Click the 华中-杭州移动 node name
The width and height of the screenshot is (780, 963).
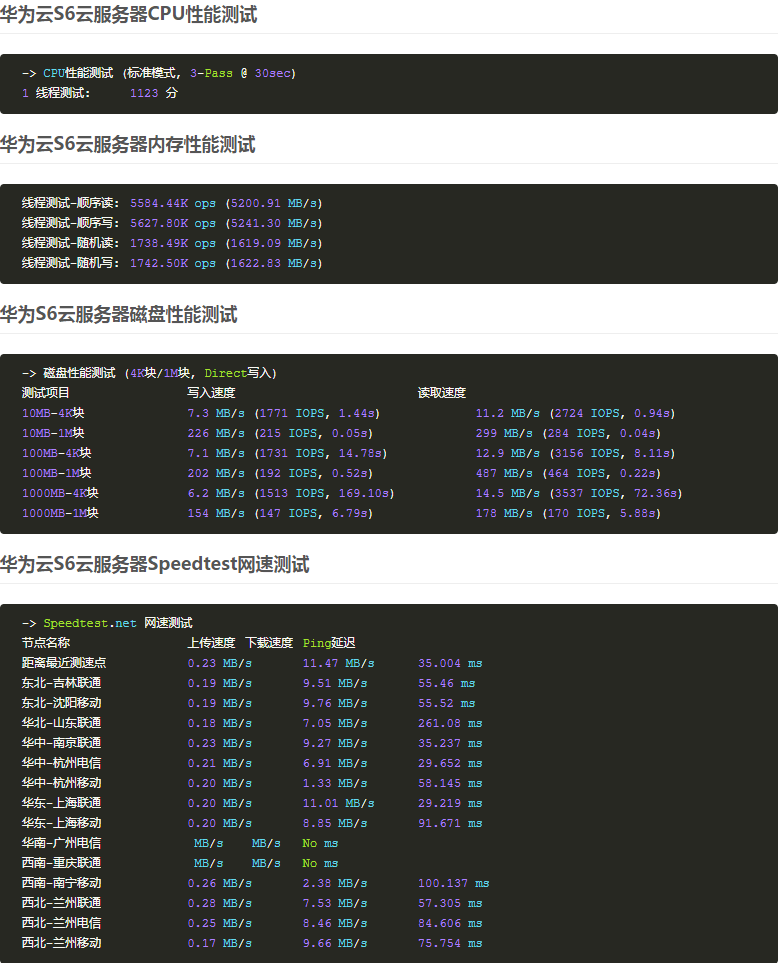(61, 782)
